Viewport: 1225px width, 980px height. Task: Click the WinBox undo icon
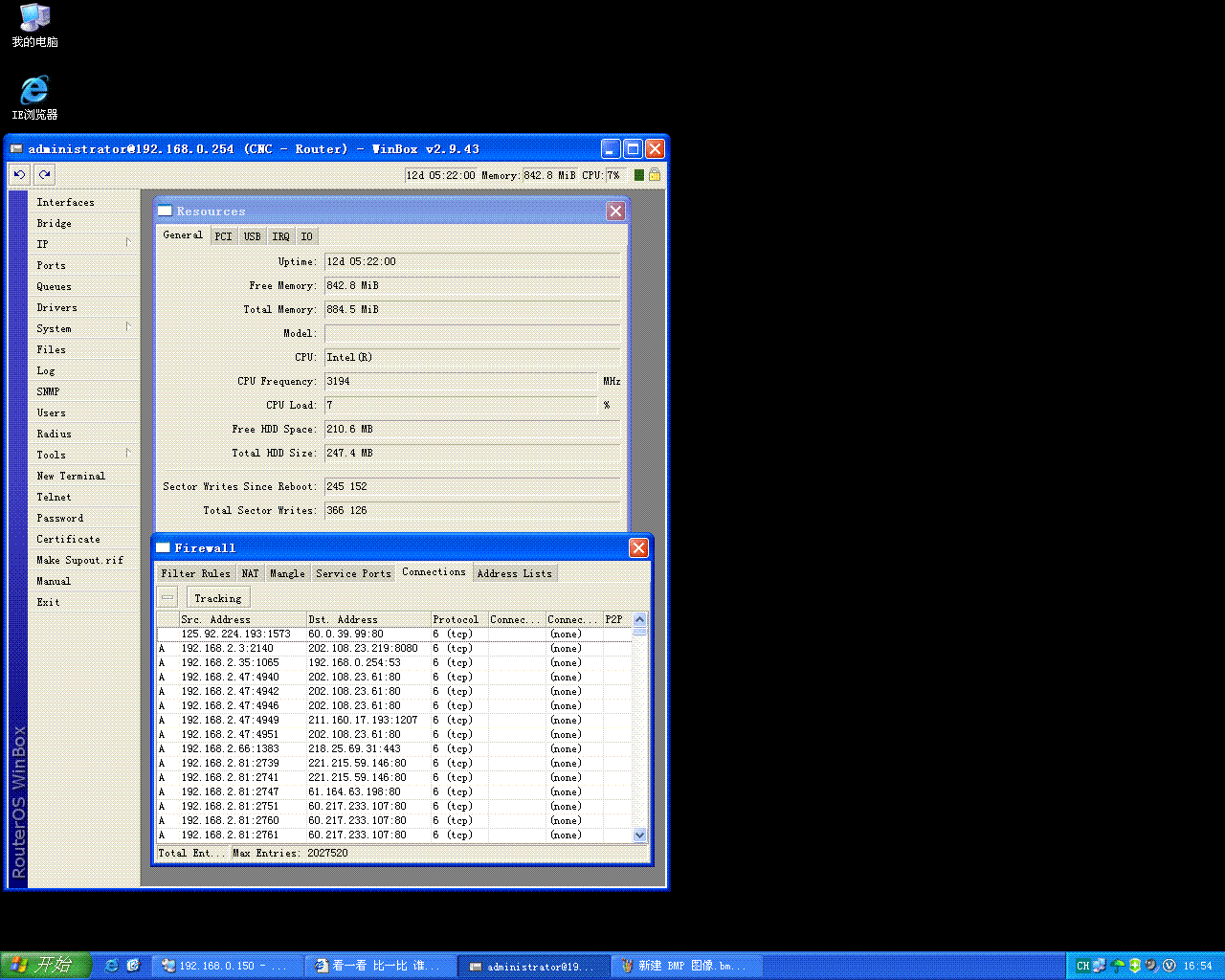19,174
